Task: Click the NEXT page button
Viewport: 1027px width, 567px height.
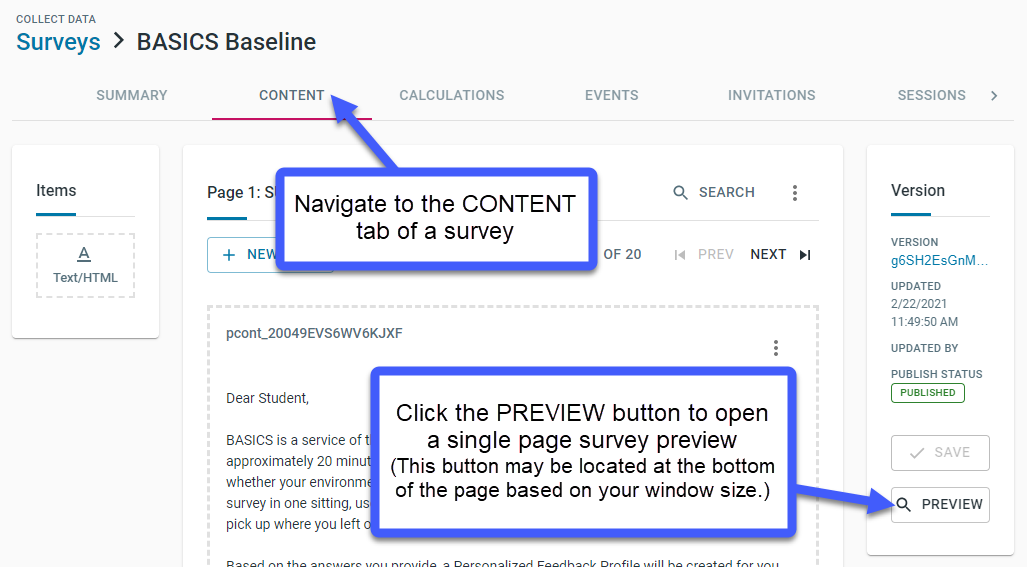Action: [x=768, y=255]
